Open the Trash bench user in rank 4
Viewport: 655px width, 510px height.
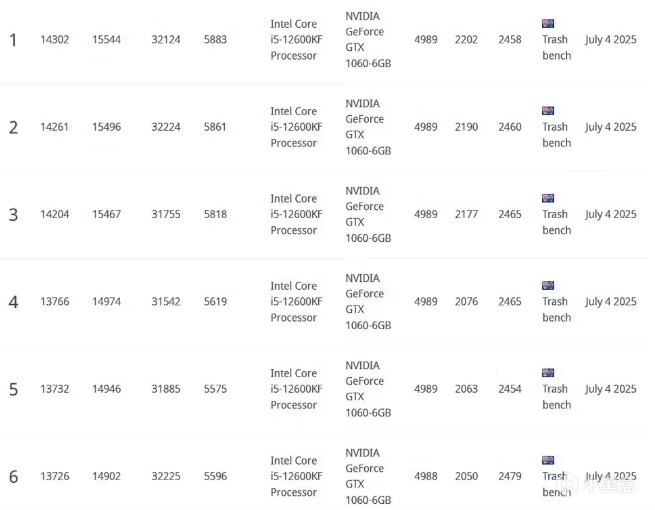(x=556, y=310)
